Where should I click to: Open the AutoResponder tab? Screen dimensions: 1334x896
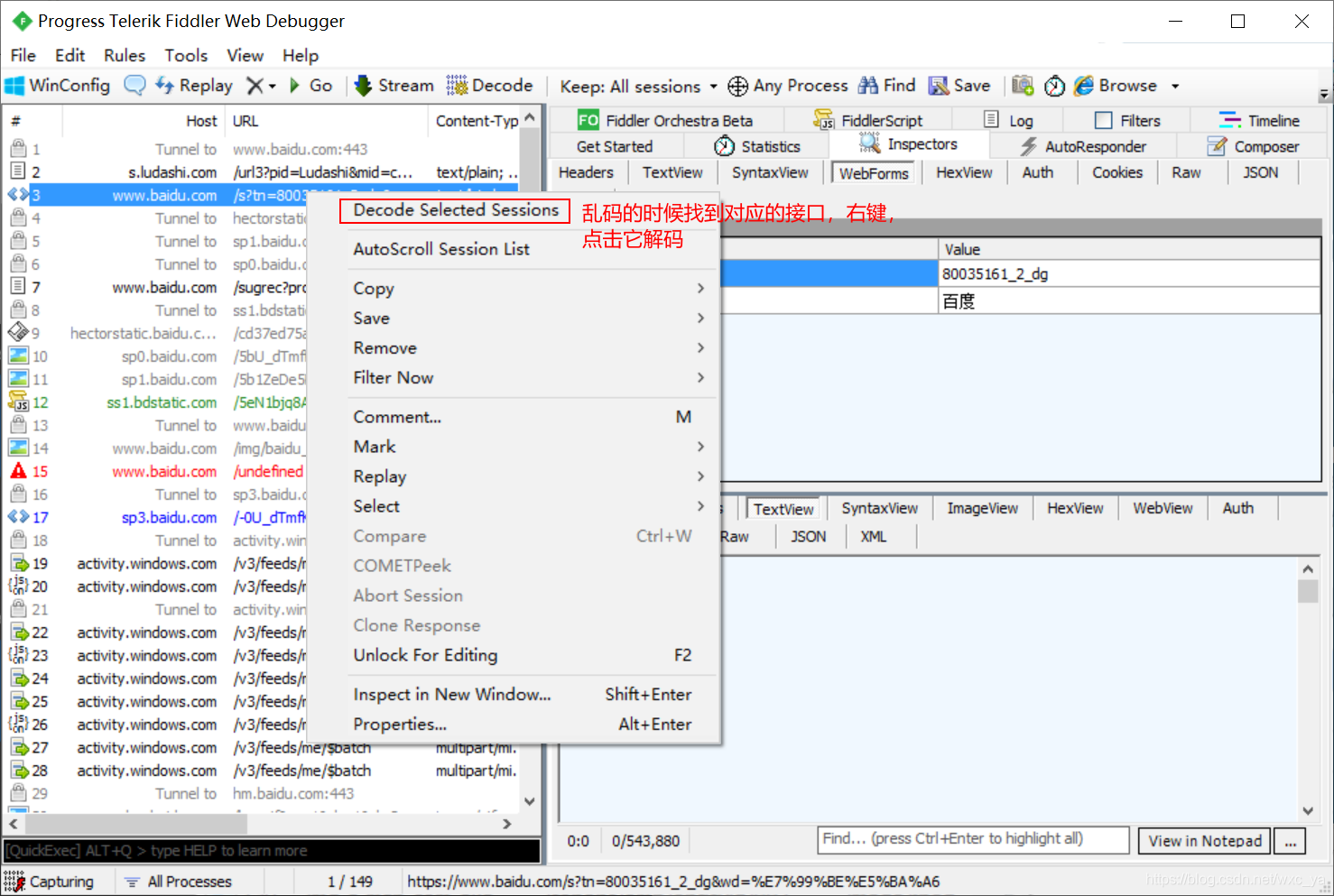tap(1083, 146)
